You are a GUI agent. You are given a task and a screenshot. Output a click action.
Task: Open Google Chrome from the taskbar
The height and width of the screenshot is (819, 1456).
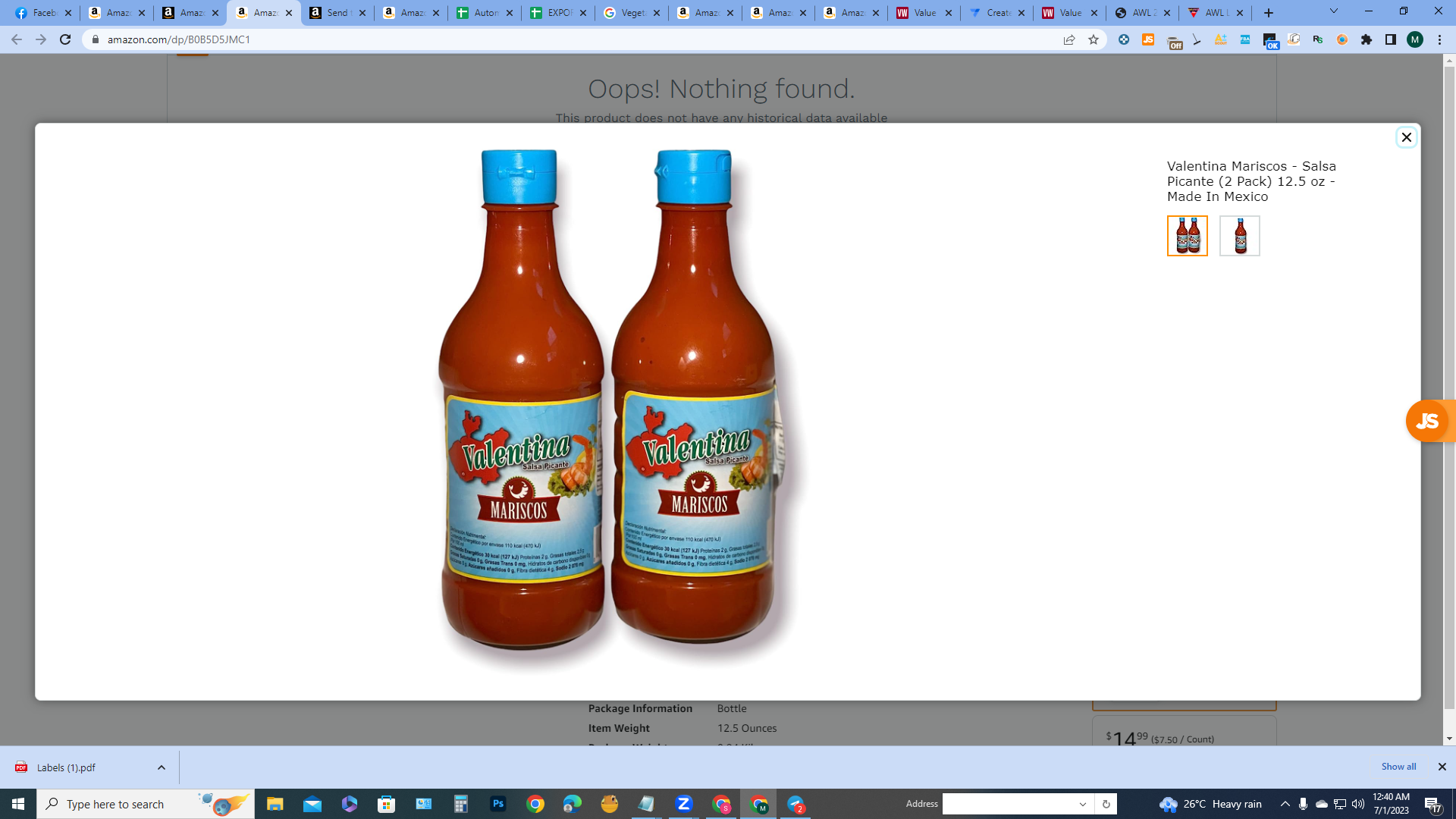click(535, 804)
